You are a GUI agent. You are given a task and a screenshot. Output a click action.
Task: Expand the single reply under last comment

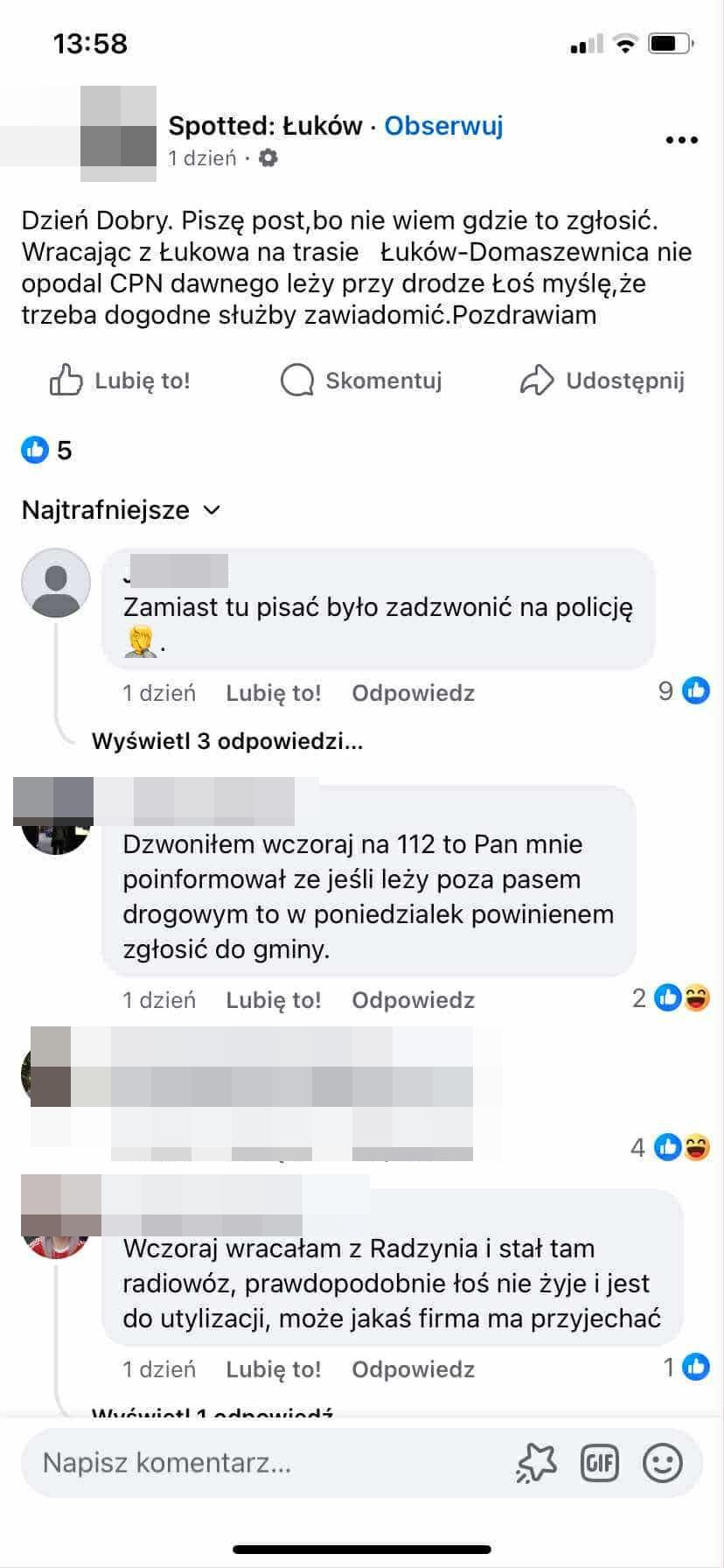click(212, 1411)
